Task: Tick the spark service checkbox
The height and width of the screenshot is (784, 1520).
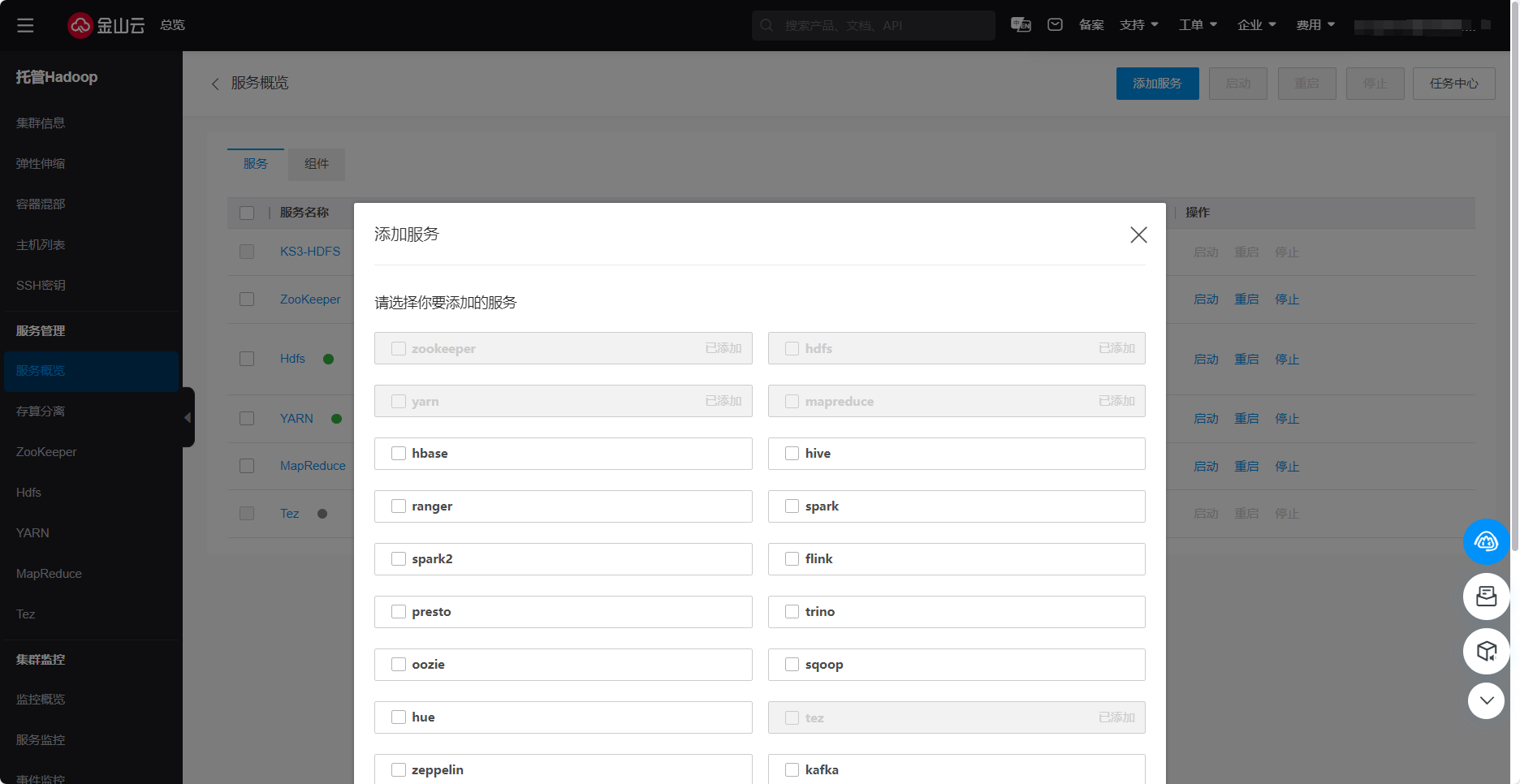Action: pyautogui.click(x=792, y=506)
